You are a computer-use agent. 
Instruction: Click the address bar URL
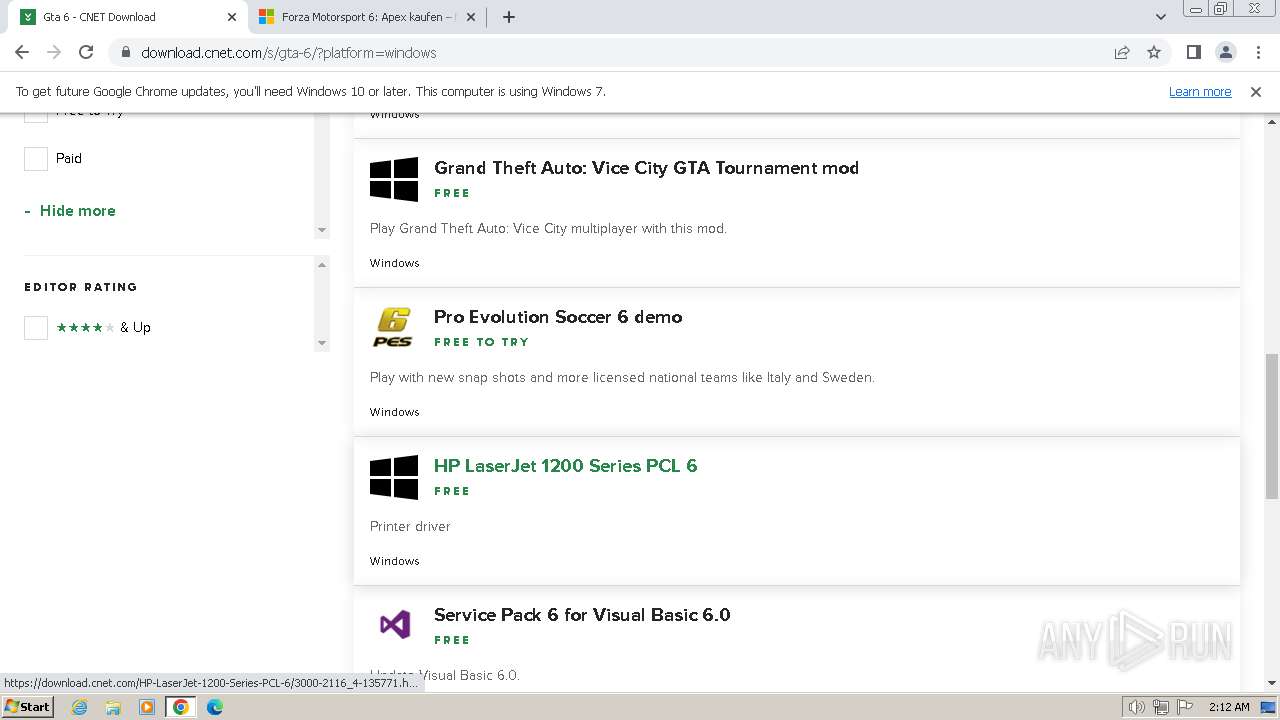(289, 53)
